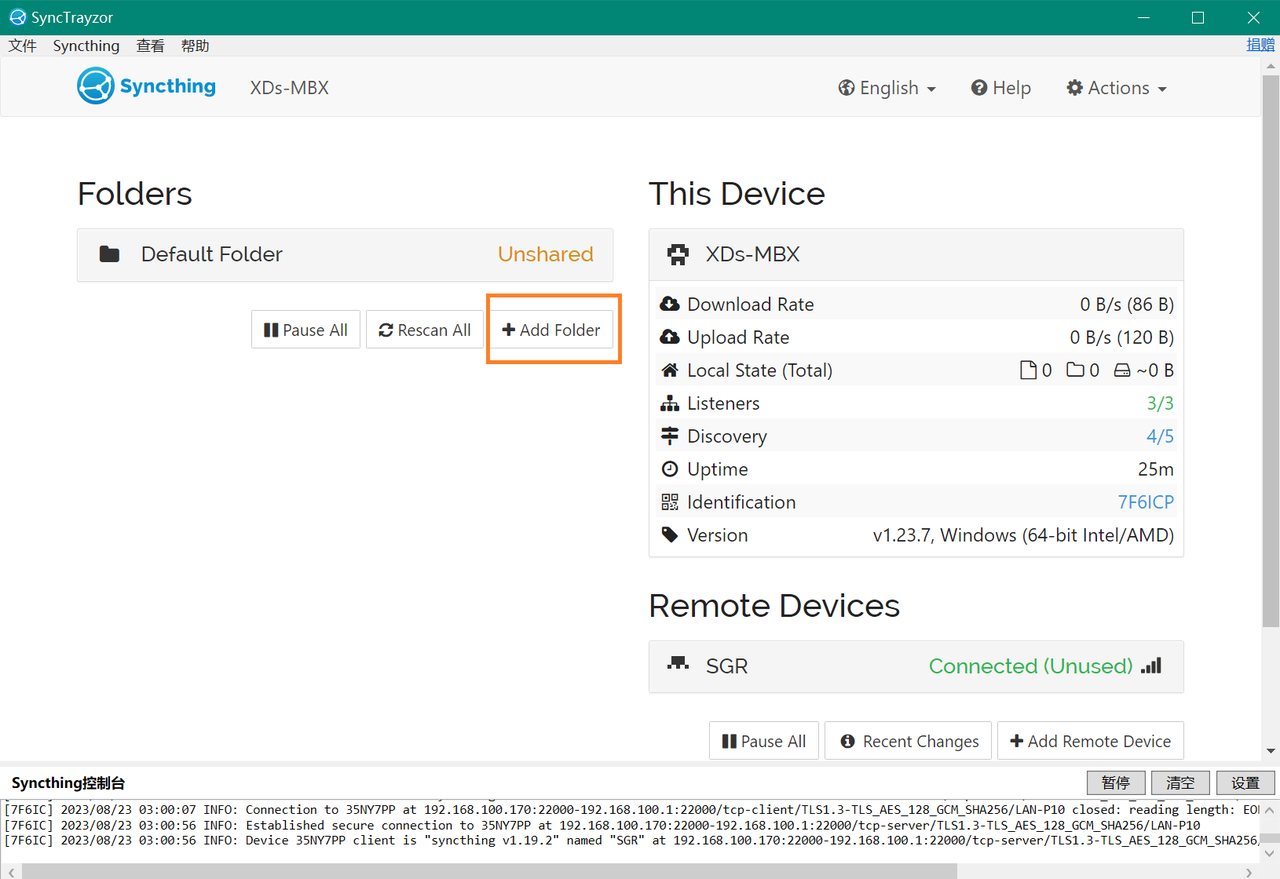The height and width of the screenshot is (879, 1280).
Task: Click the 4/5 Discovery value
Action: pos(1160,436)
